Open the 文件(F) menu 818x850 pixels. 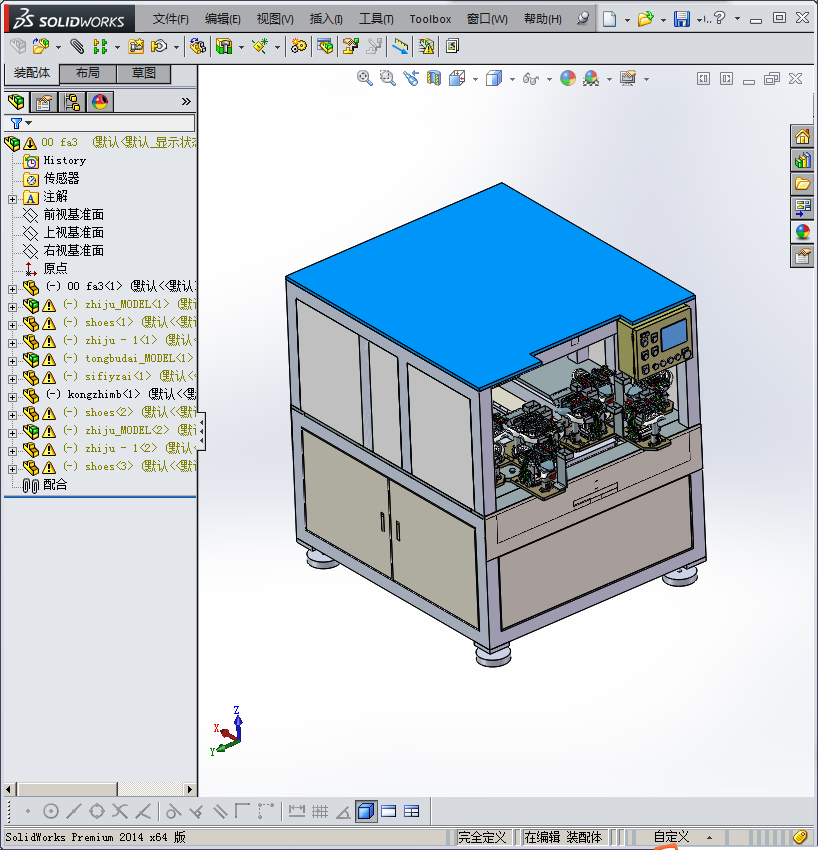(170, 19)
